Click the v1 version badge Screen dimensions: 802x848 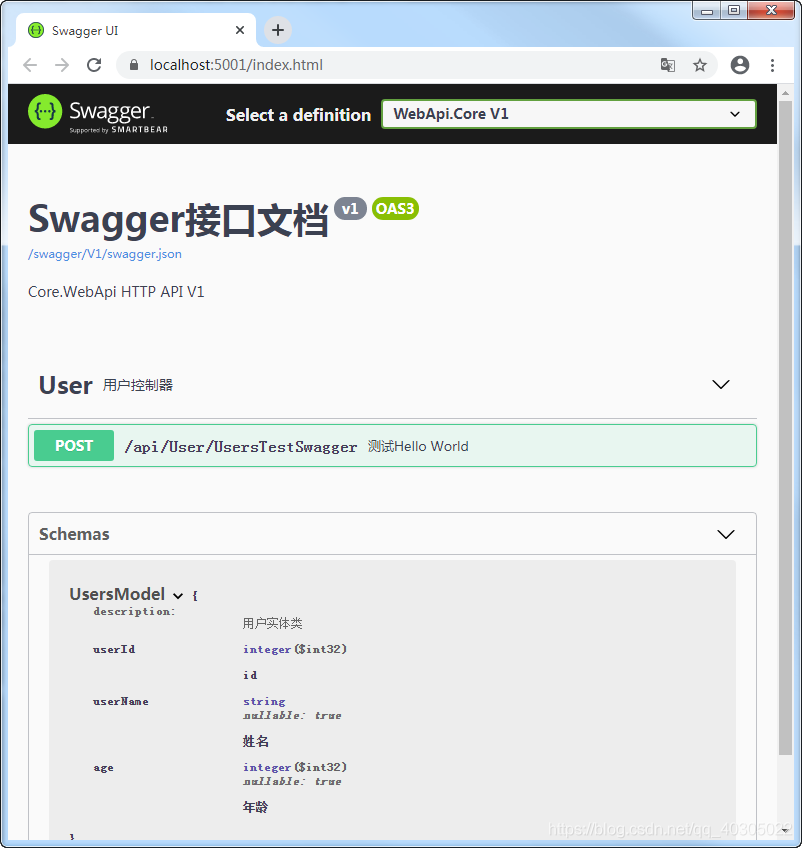pos(350,209)
